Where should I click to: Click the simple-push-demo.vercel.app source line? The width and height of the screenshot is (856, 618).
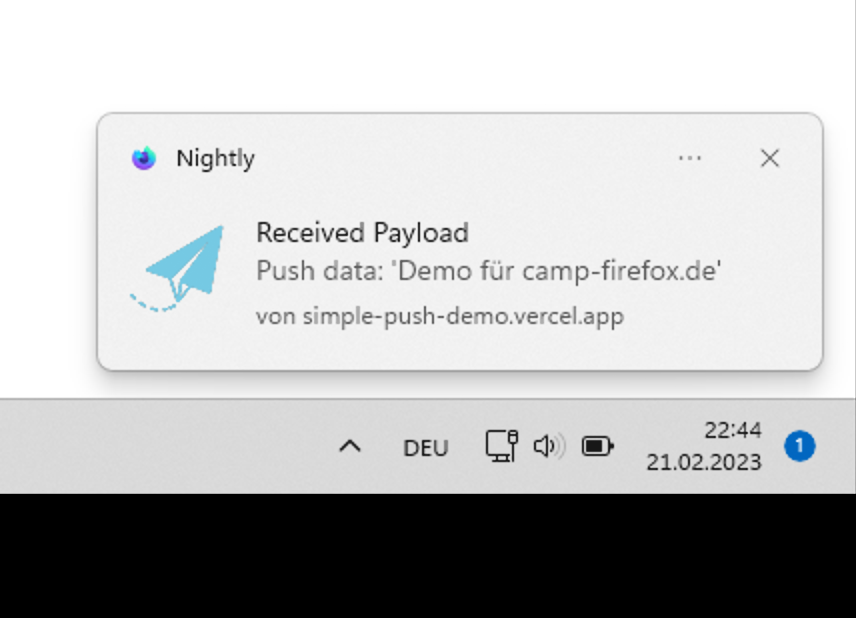coord(439,316)
